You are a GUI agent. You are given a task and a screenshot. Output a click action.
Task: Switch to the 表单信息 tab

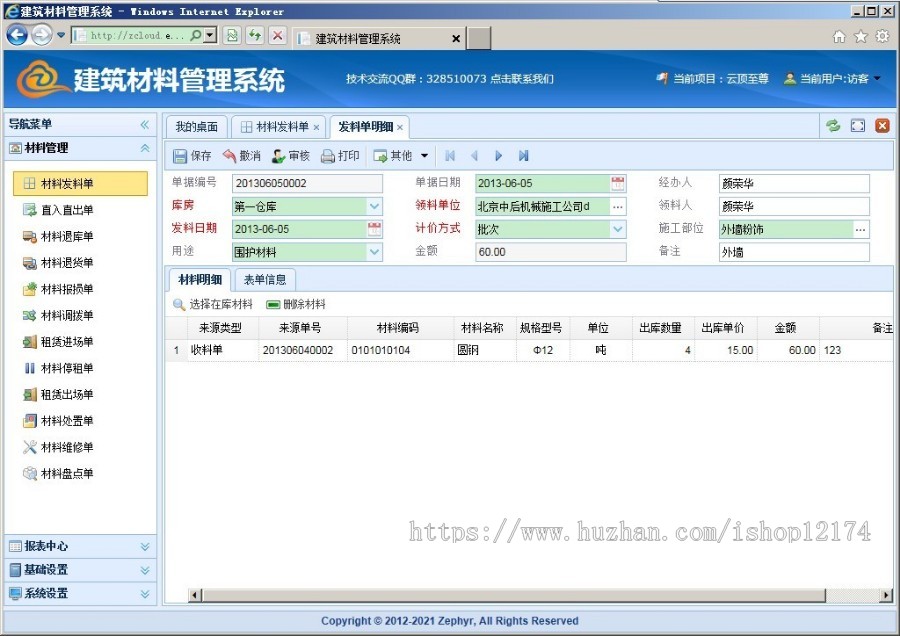click(265, 279)
